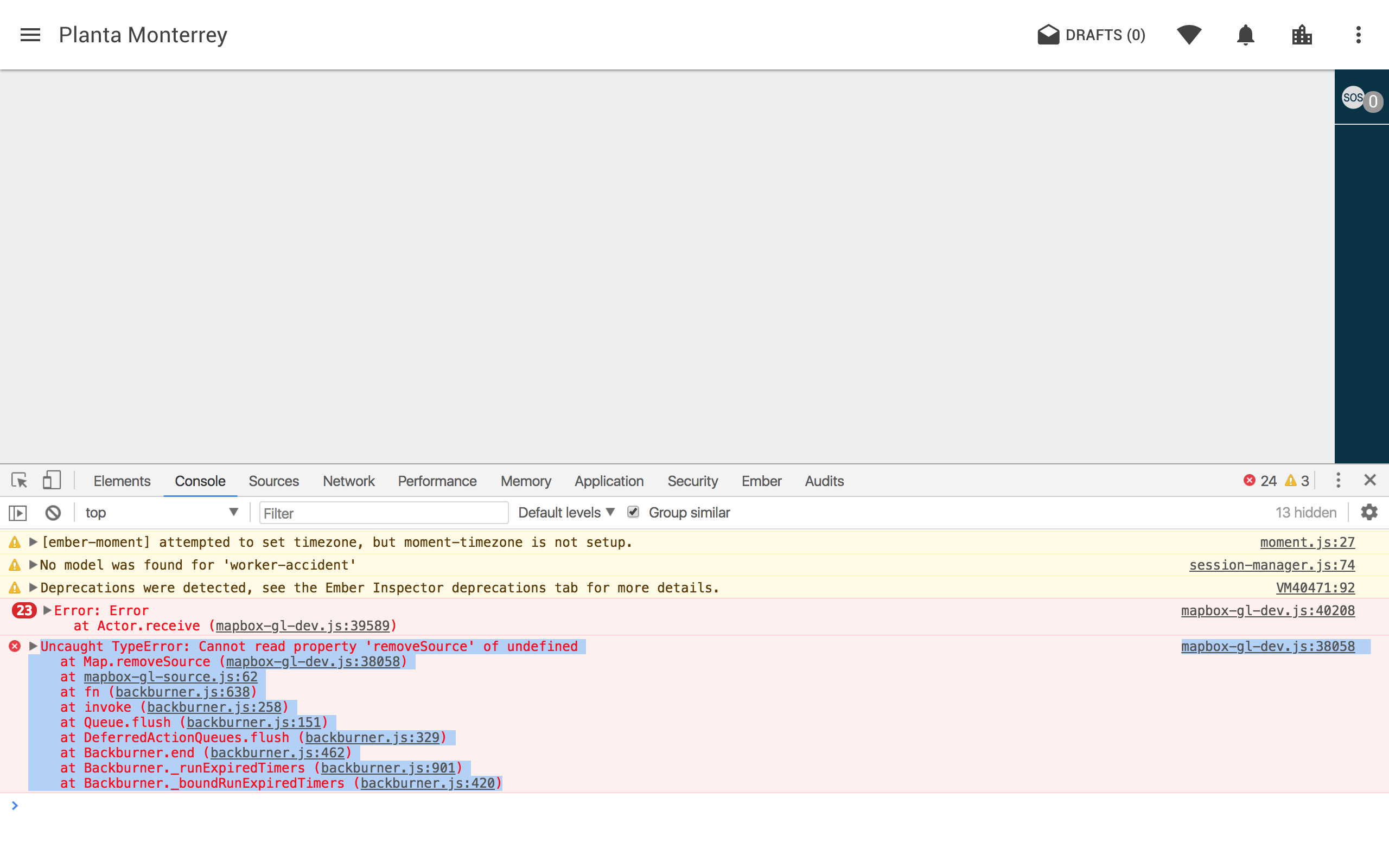The height and width of the screenshot is (868, 1389).
Task: Uncheck the Group similar checkbox
Action: (x=633, y=512)
